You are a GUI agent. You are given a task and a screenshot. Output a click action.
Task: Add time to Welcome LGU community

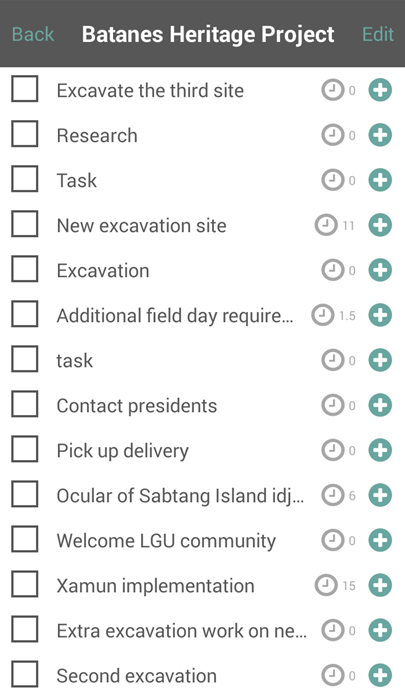(x=380, y=540)
